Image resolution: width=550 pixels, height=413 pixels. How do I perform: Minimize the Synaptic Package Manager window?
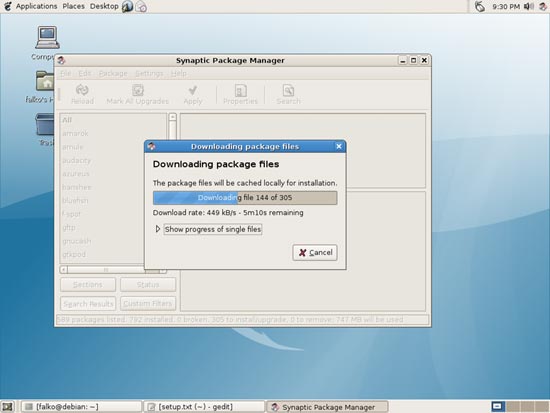(x=403, y=60)
